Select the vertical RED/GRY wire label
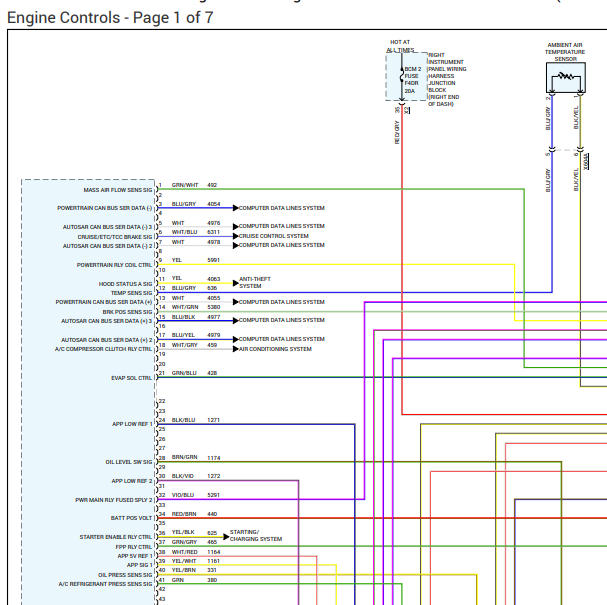Viewport: 607px width, 605px height. coord(397,132)
